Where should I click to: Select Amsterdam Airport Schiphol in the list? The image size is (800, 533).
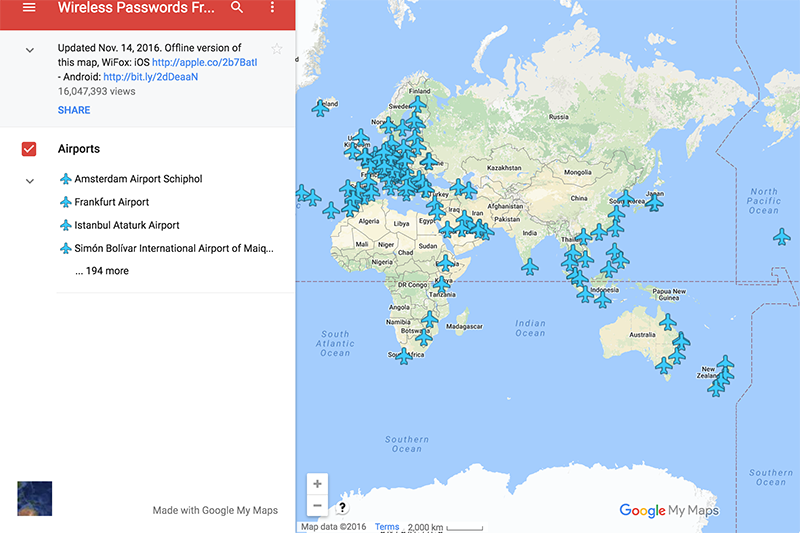pyautogui.click(x=138, y=179)
